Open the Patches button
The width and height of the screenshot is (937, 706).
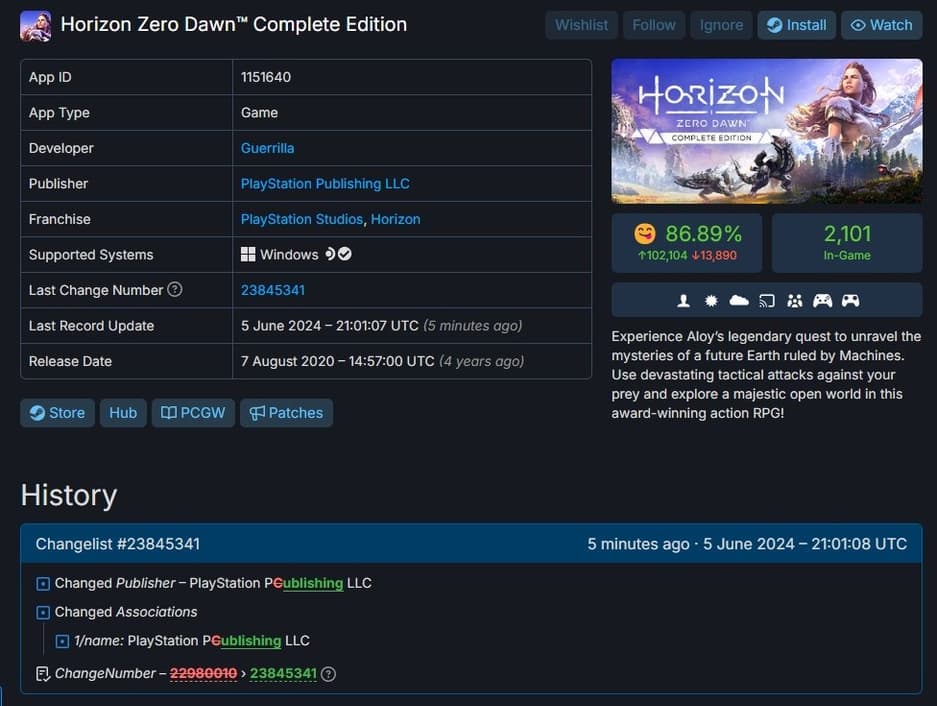[x=286, y=412]
